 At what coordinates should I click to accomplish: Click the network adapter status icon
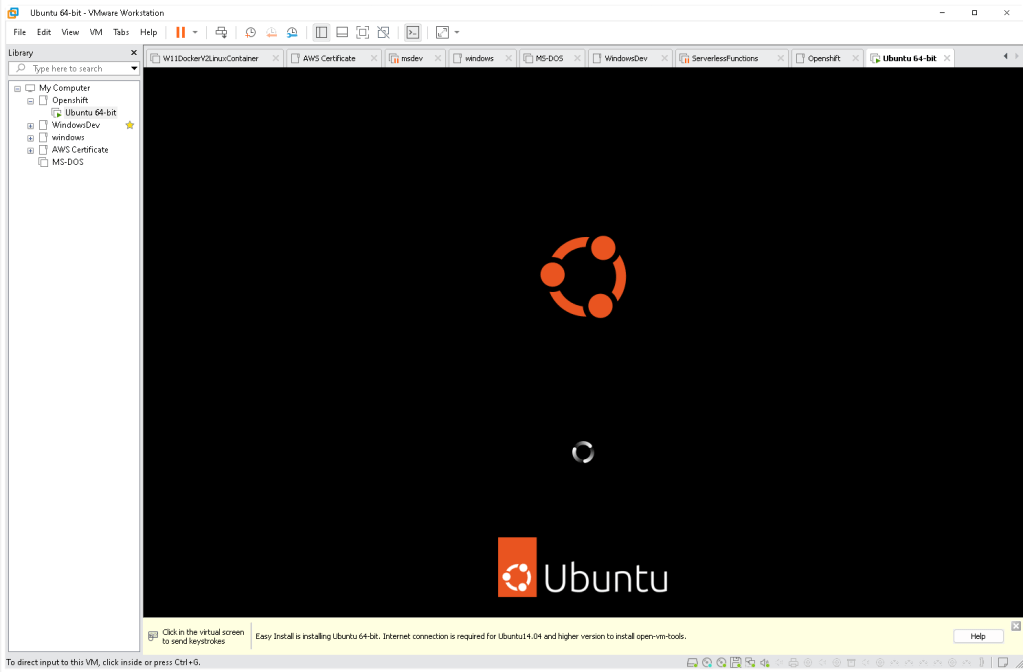(750, 663)
